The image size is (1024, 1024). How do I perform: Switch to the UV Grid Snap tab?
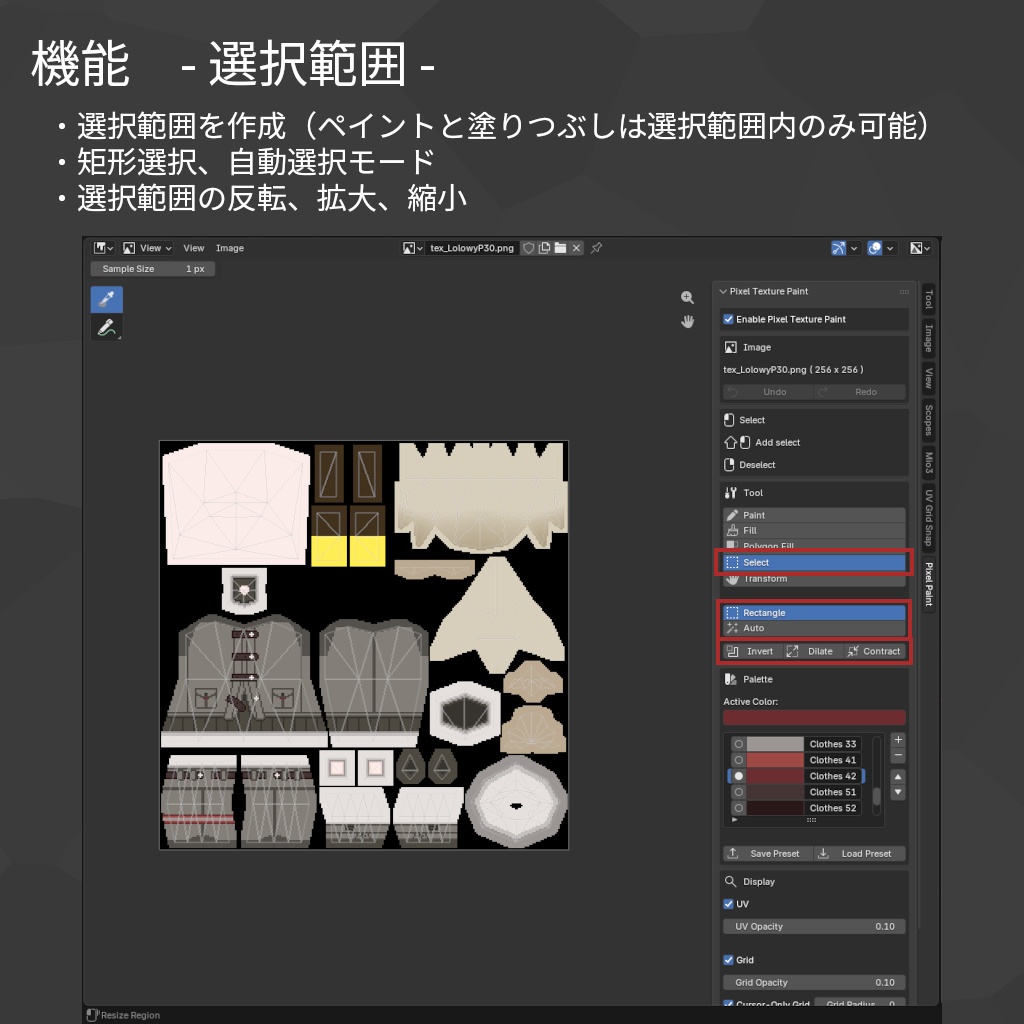coord(928,517)
